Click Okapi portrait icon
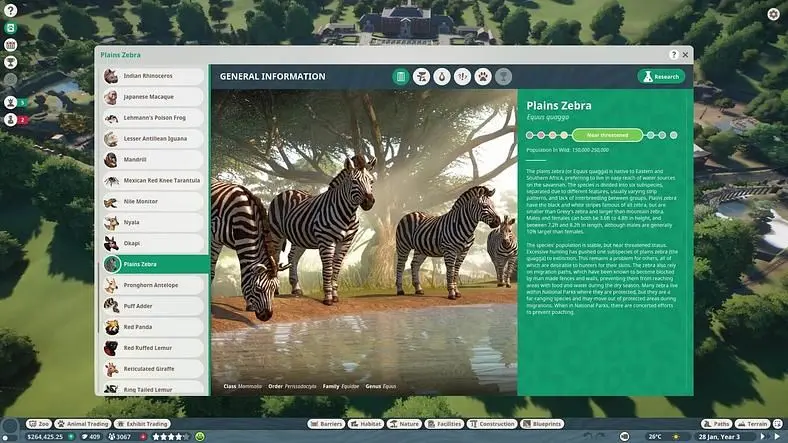This screenshot has width=788, height=443. (111, 243)
